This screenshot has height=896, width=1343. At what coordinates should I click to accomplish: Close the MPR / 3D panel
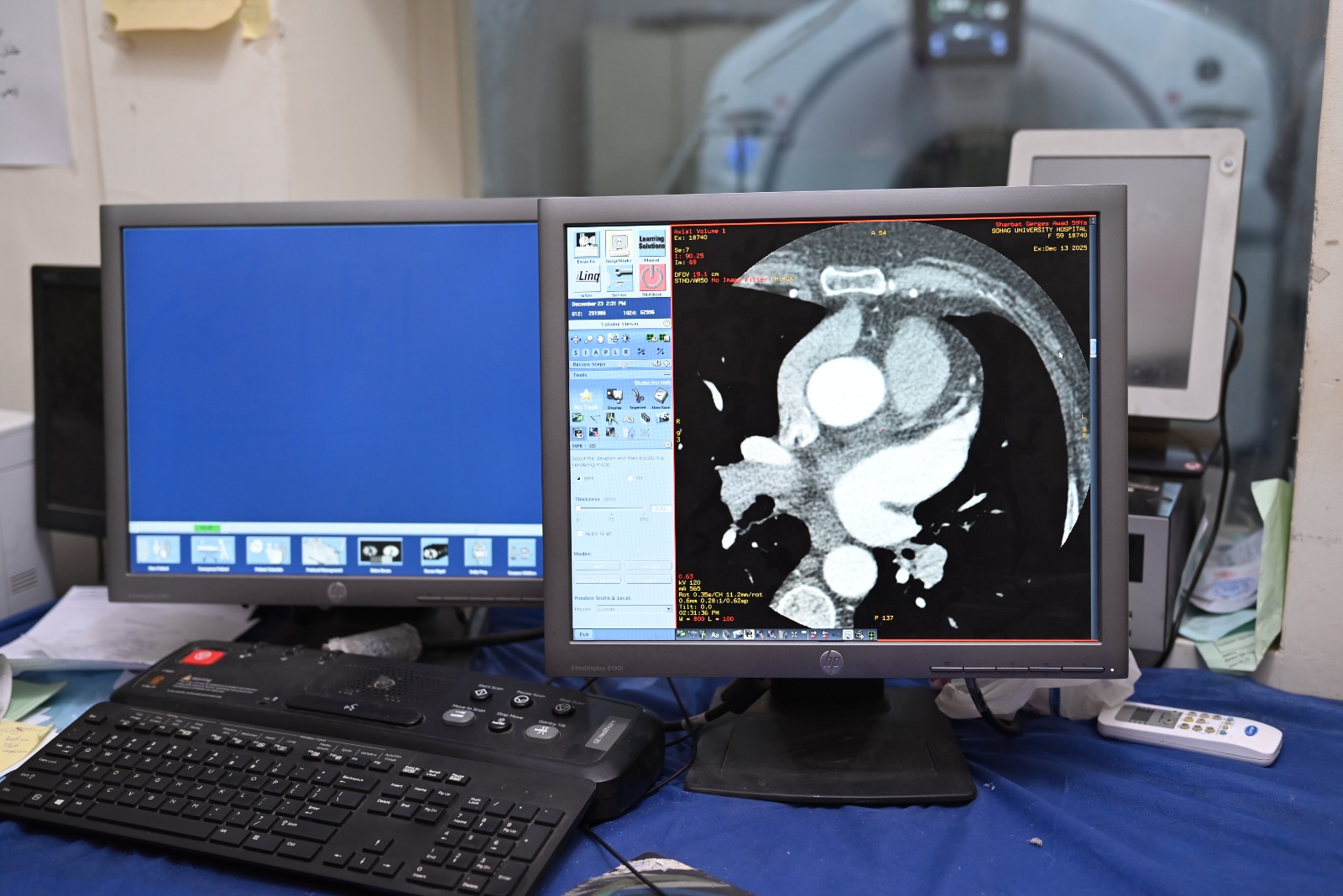pos(667,445)
